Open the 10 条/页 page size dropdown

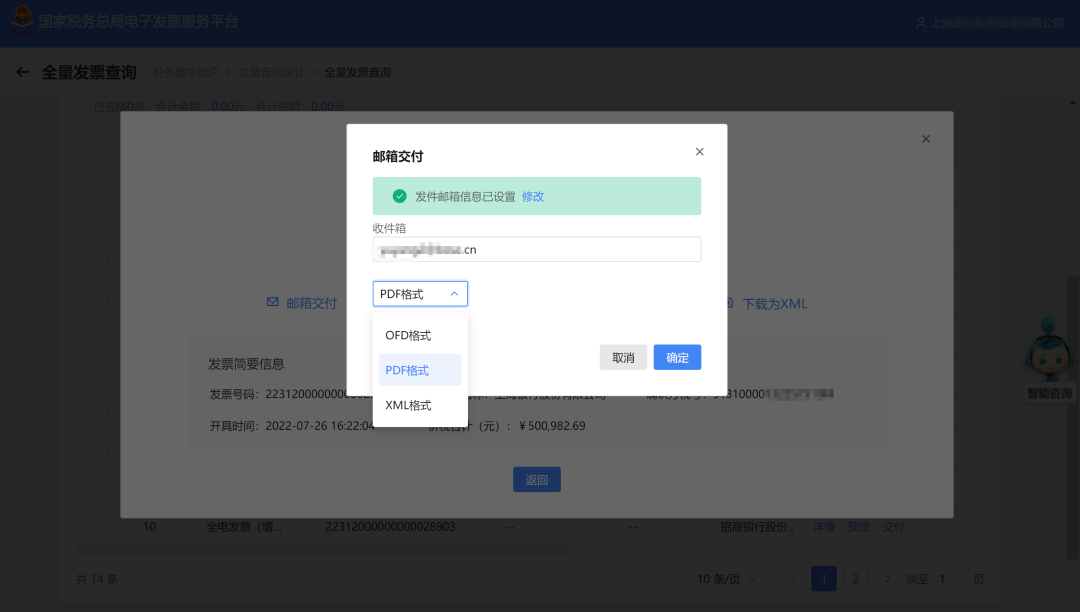click(729, 578)
